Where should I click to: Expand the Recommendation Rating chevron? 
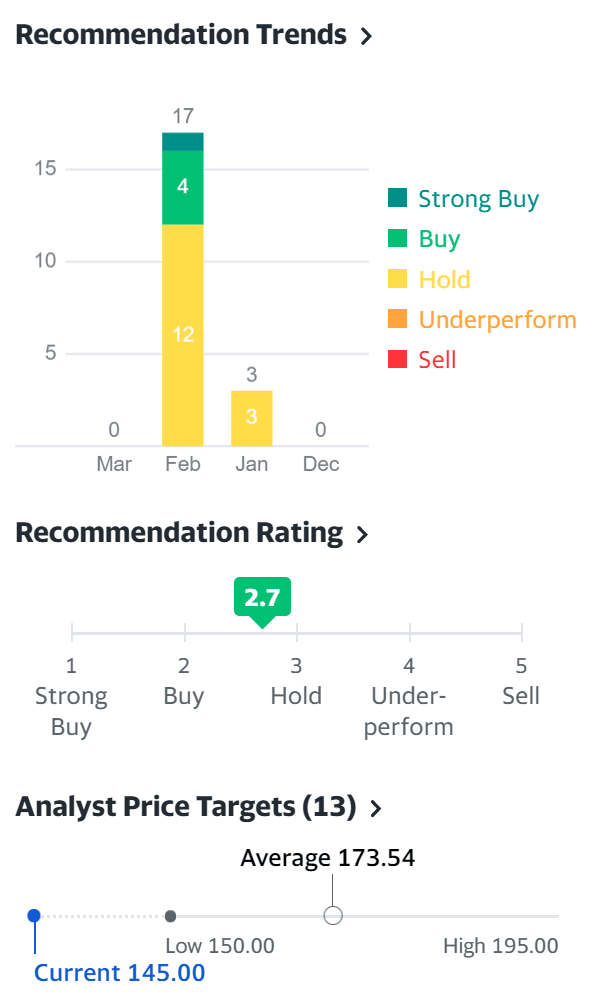tap(362, 535)
